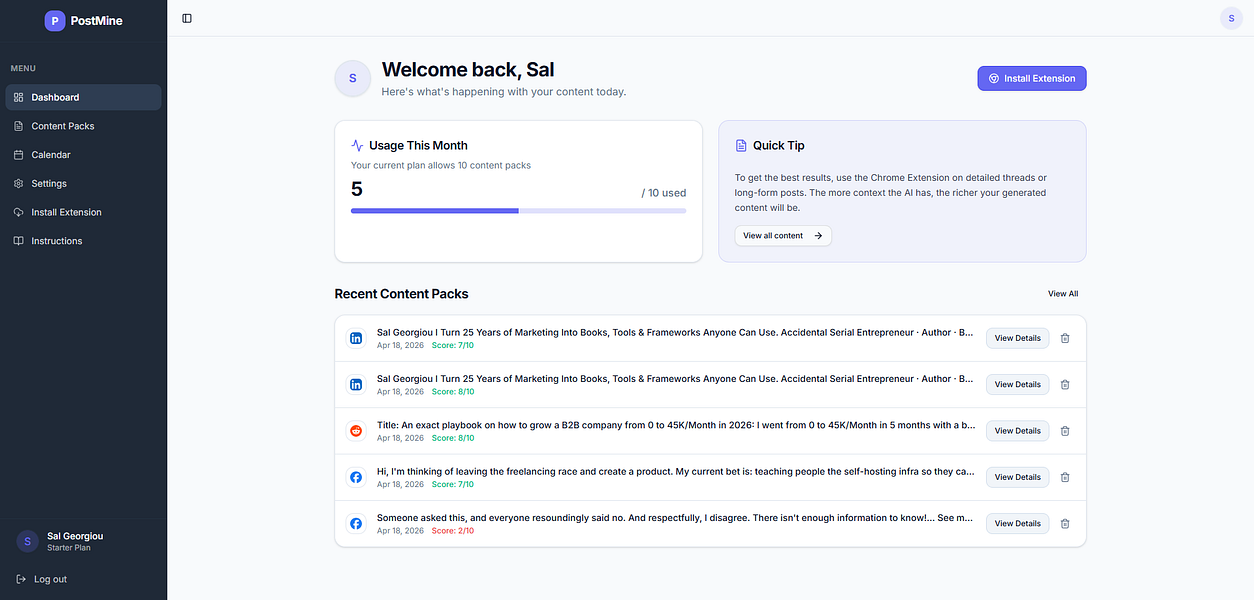Open the B2B company playbook pack title
Image resolution: width=1254 pixels, height=600 pixels.
tap(676, 425)
